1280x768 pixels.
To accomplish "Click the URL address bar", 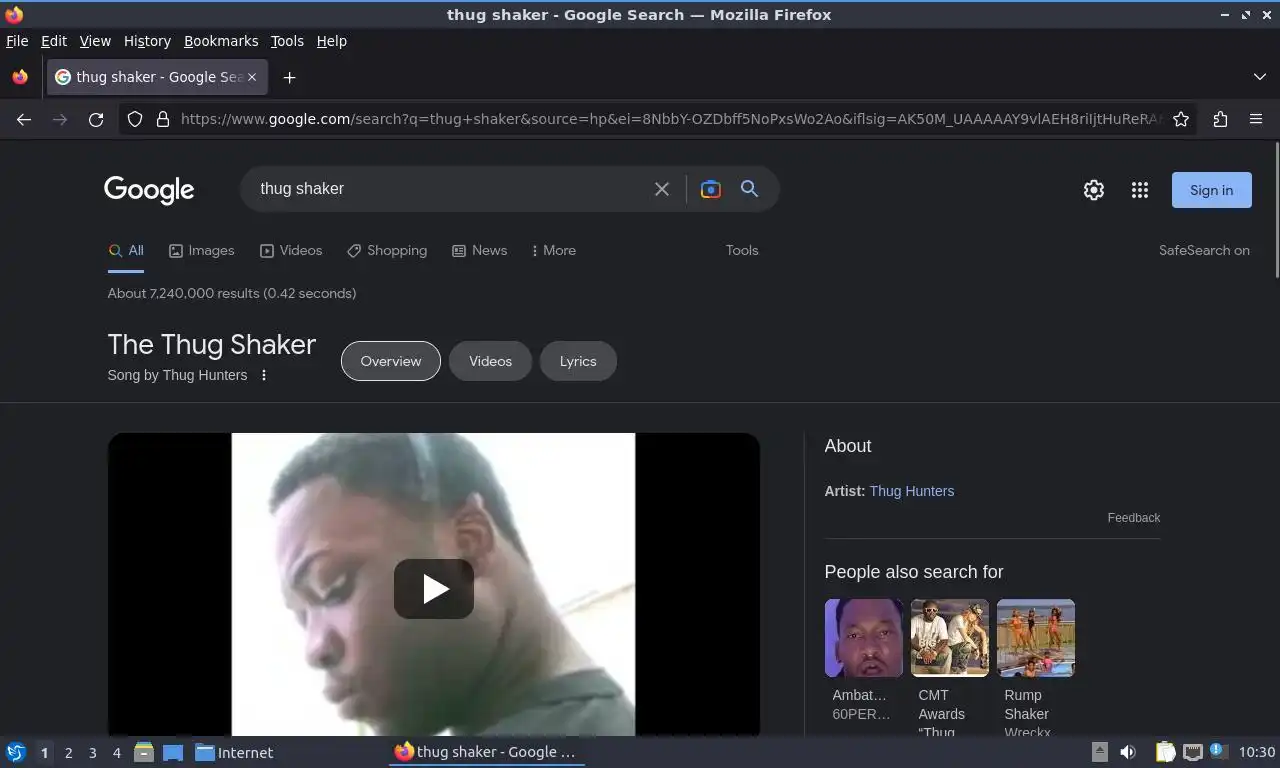I will point(670,119).
